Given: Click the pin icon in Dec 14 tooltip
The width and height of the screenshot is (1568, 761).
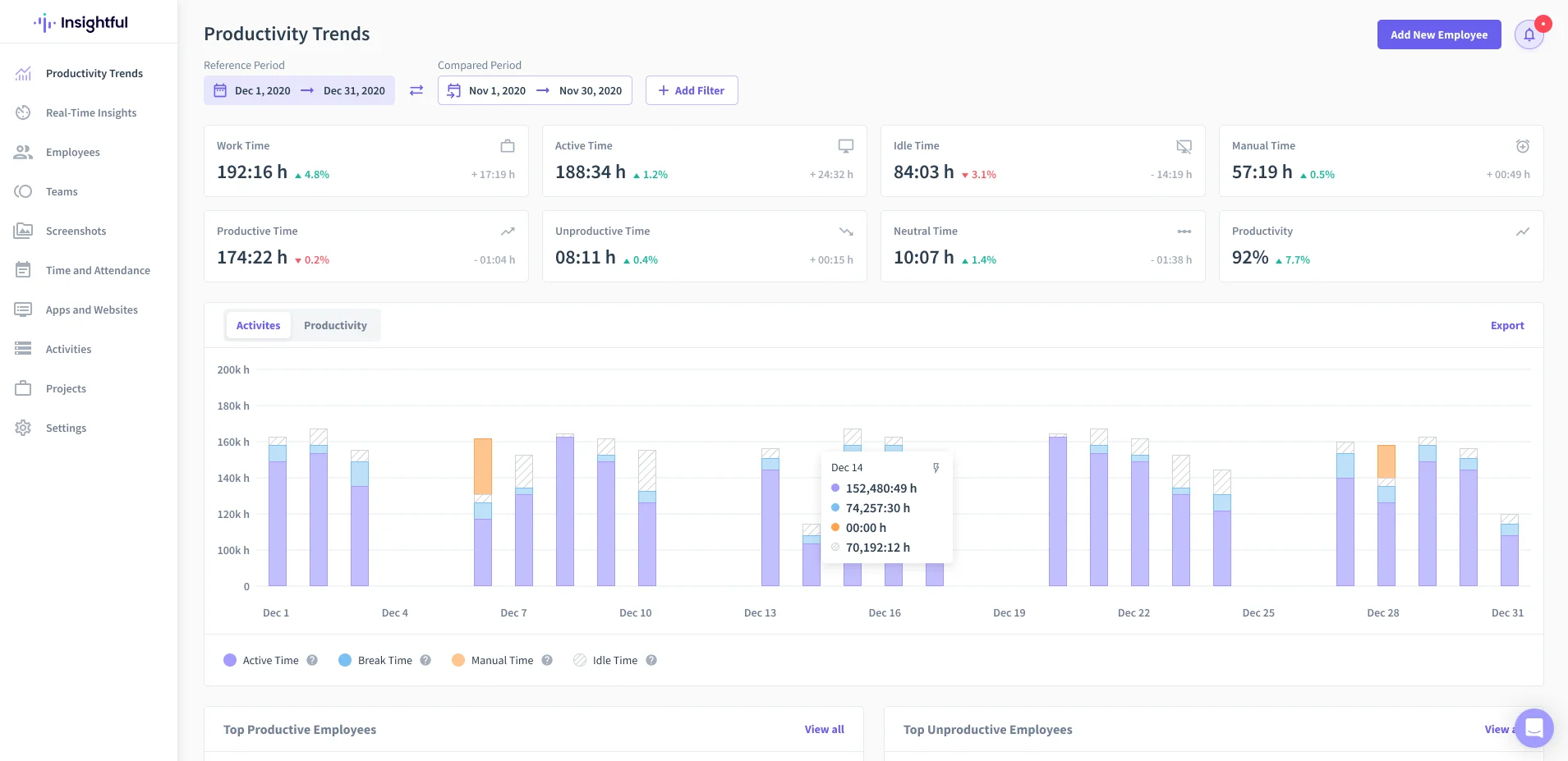Looking at the screenshot, I should (936, 468).
